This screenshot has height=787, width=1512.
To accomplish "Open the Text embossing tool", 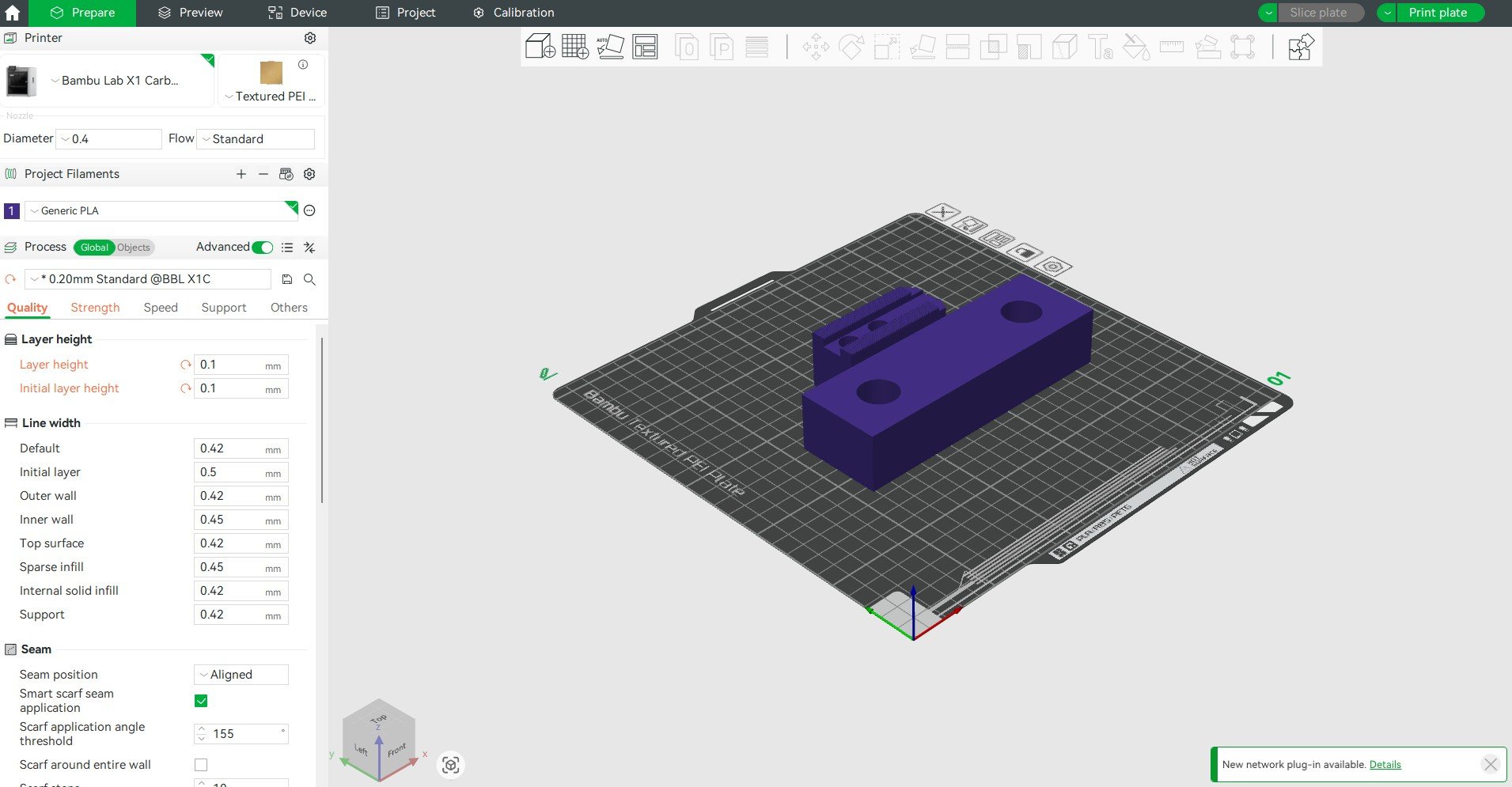I will [x=1100, y=46].
